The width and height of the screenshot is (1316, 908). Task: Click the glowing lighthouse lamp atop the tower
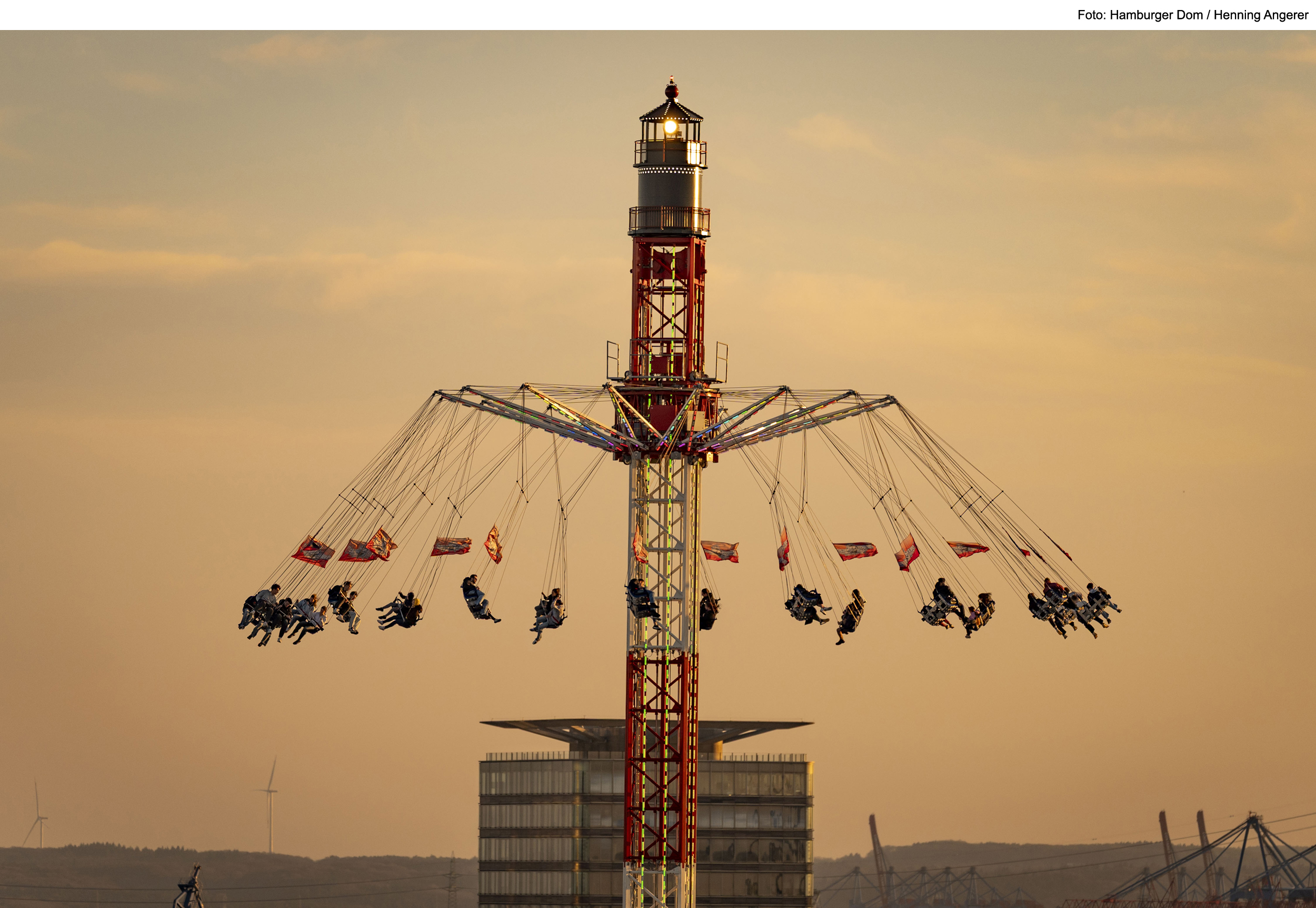pyautogui.click(x=670, y=126)
